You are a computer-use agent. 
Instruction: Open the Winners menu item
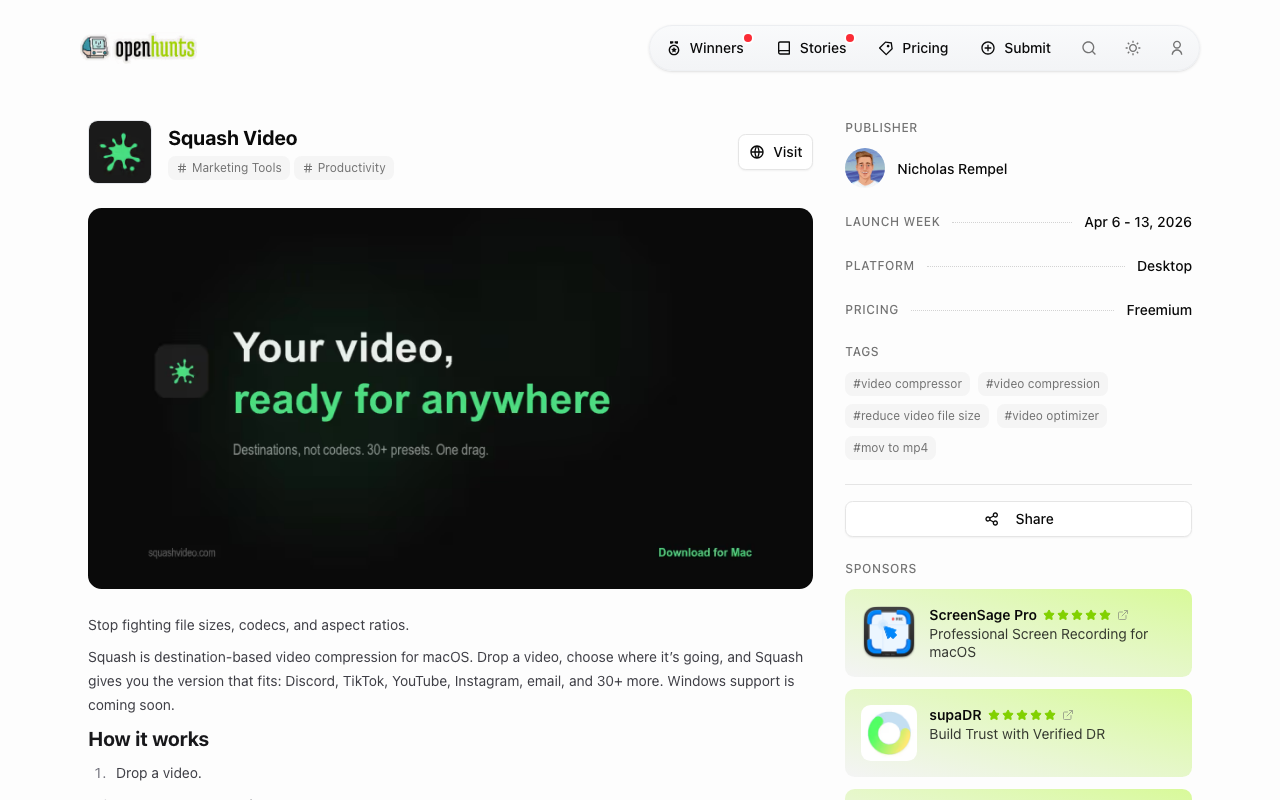click(705, 48)
